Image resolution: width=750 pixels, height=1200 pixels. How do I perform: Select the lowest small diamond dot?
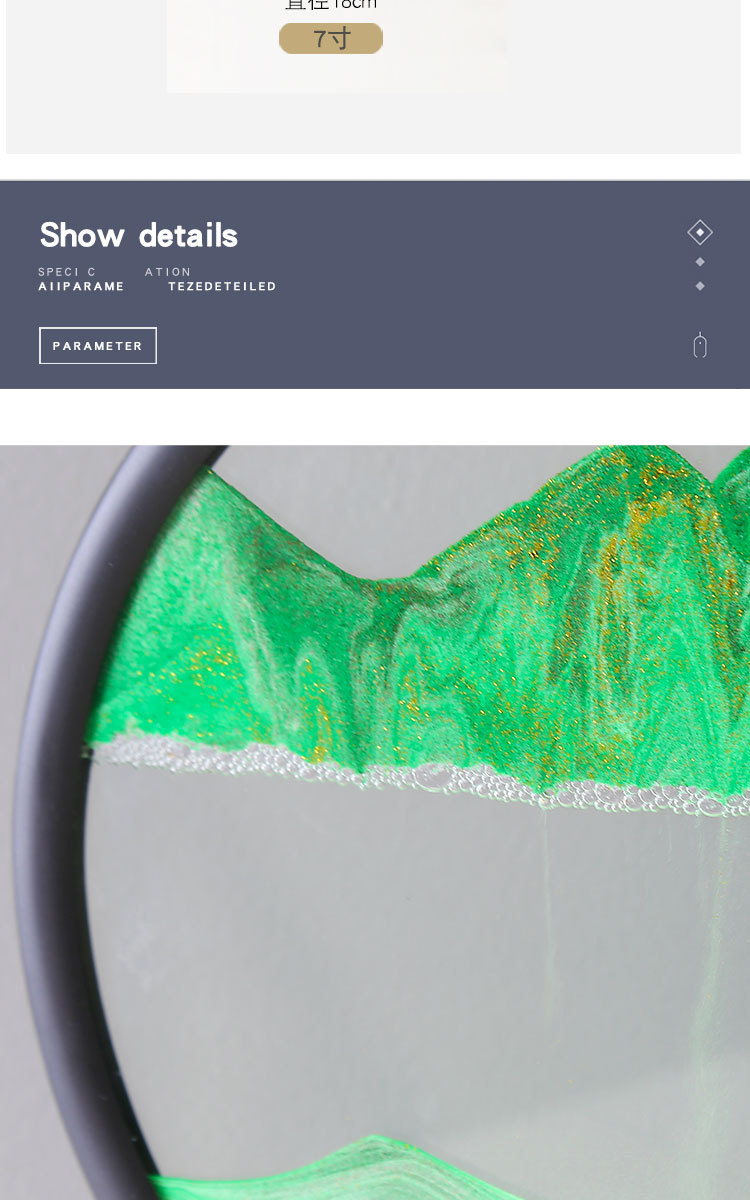pyautogui.click(x=700, y=286)
